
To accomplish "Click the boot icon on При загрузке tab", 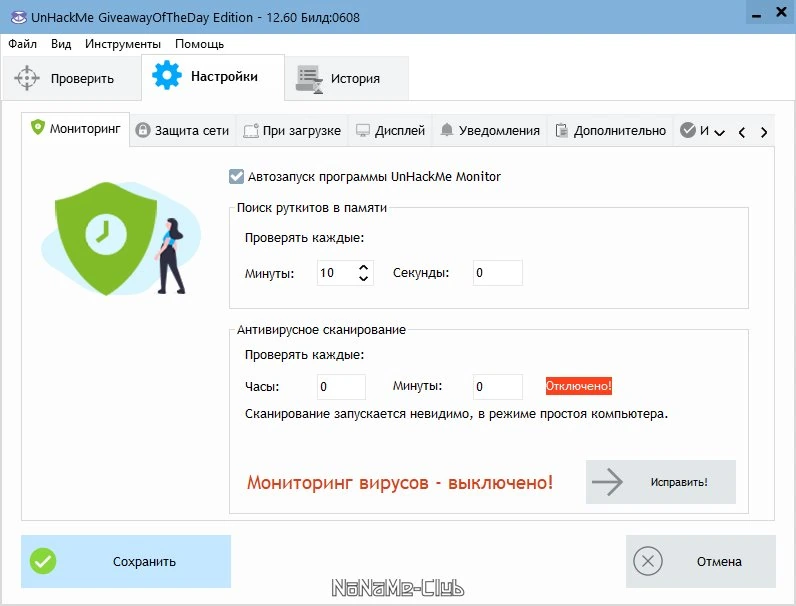I will pos(251,131).
